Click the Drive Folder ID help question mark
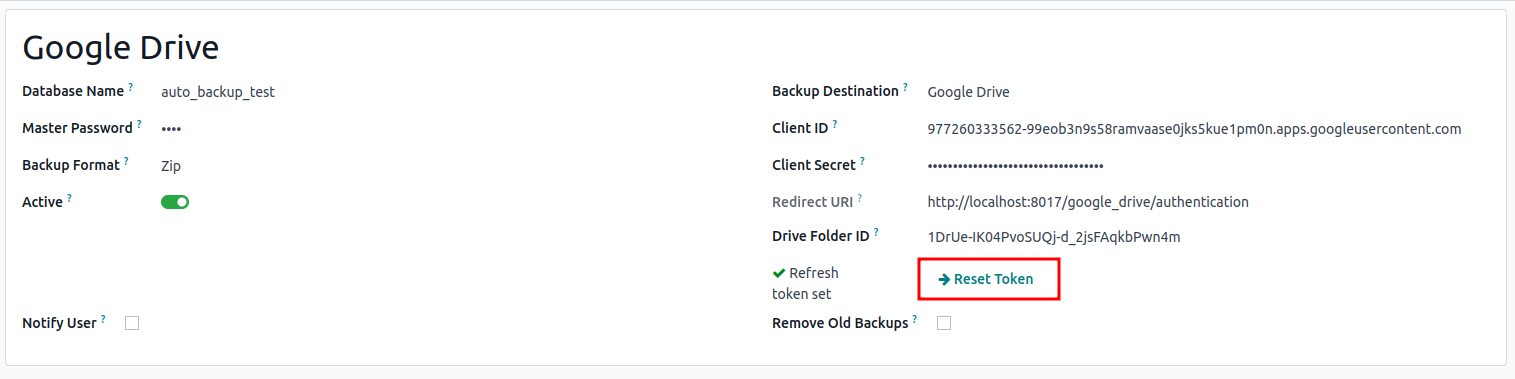The image size is (1515, 379). click(876, 233)
